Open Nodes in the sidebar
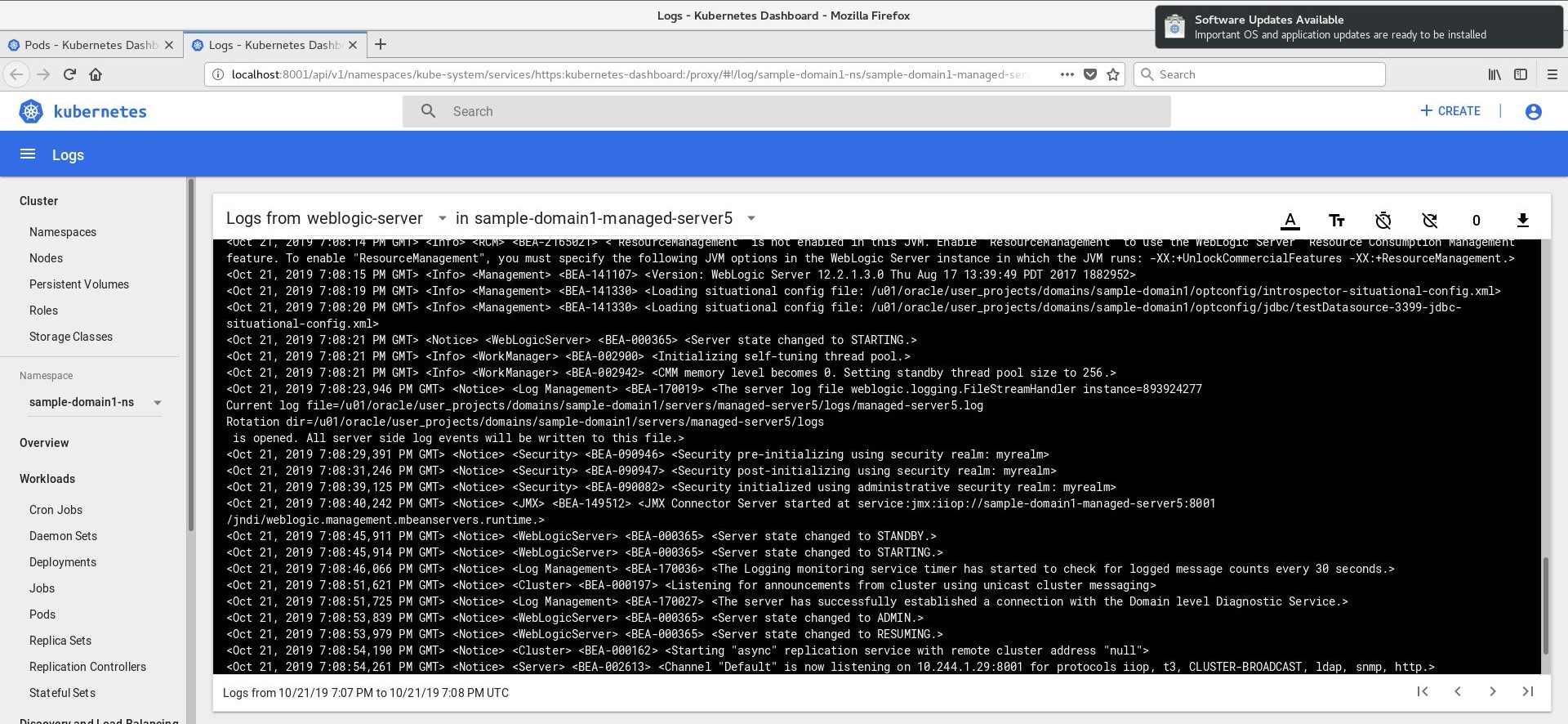 click(46, 258)
